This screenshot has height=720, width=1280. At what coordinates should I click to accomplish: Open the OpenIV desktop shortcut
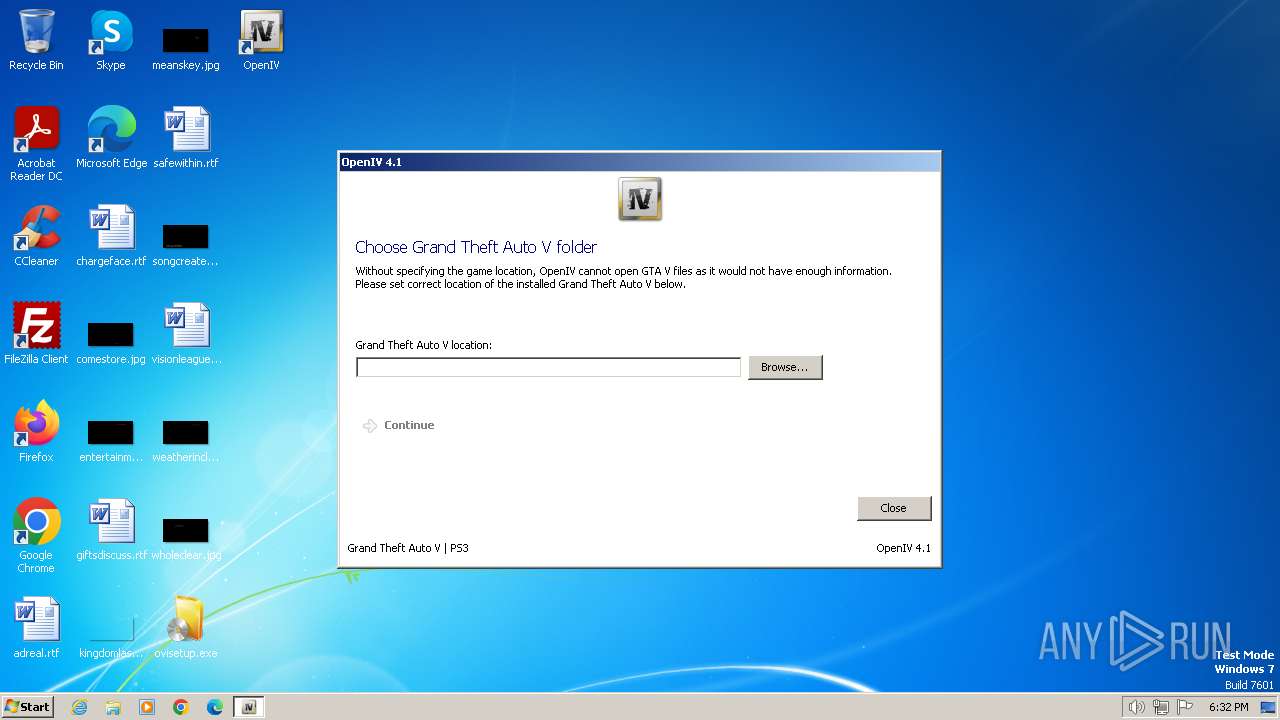coord(261,40)
